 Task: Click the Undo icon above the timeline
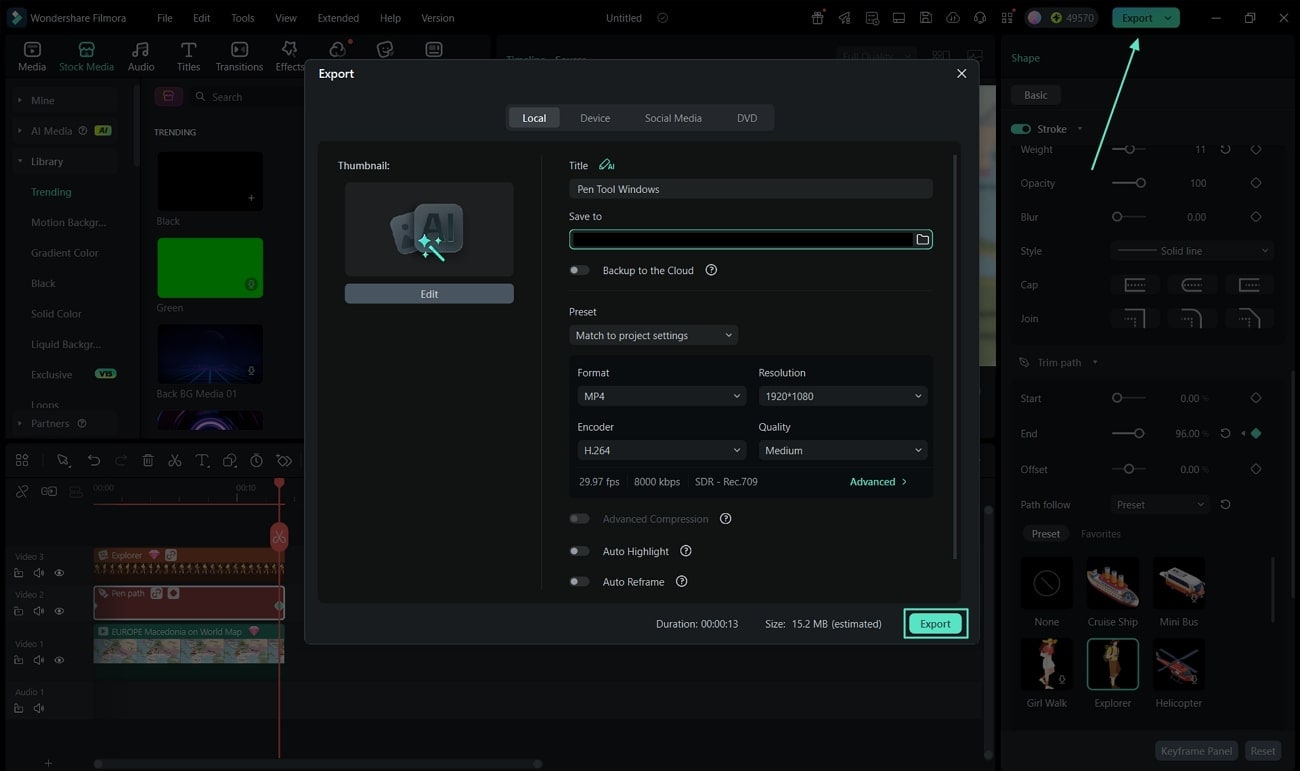pos(94,460)
